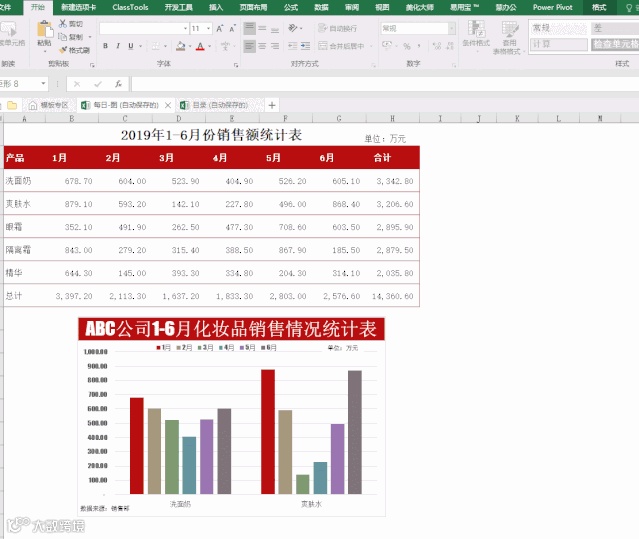Toggle center horizontal alignment
639x539 pixels.
coord(262,46)
